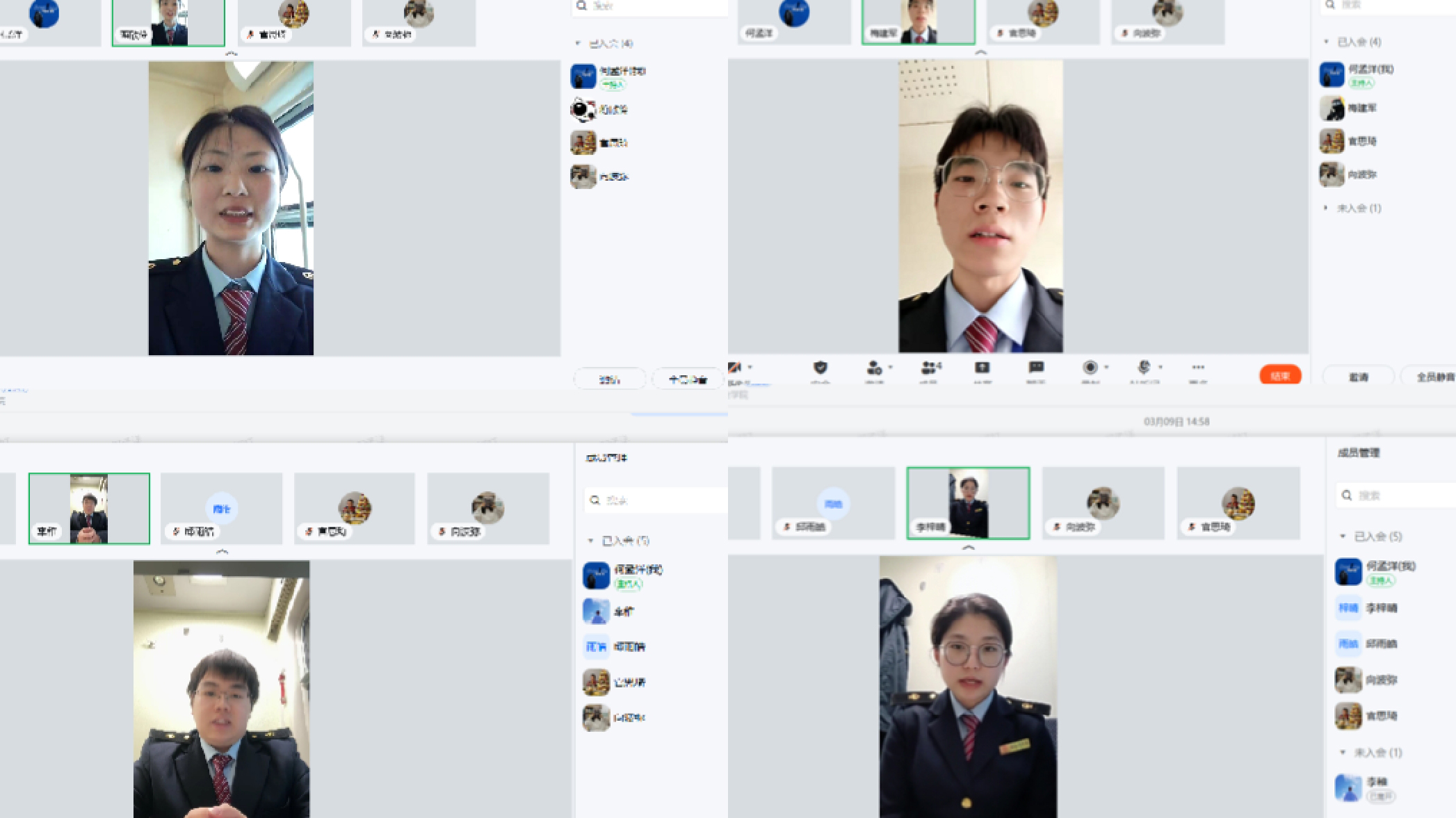The image size is (1456, 818).
Task: Click the 邀请 button under member list
Action: [x=1358, y=377]
